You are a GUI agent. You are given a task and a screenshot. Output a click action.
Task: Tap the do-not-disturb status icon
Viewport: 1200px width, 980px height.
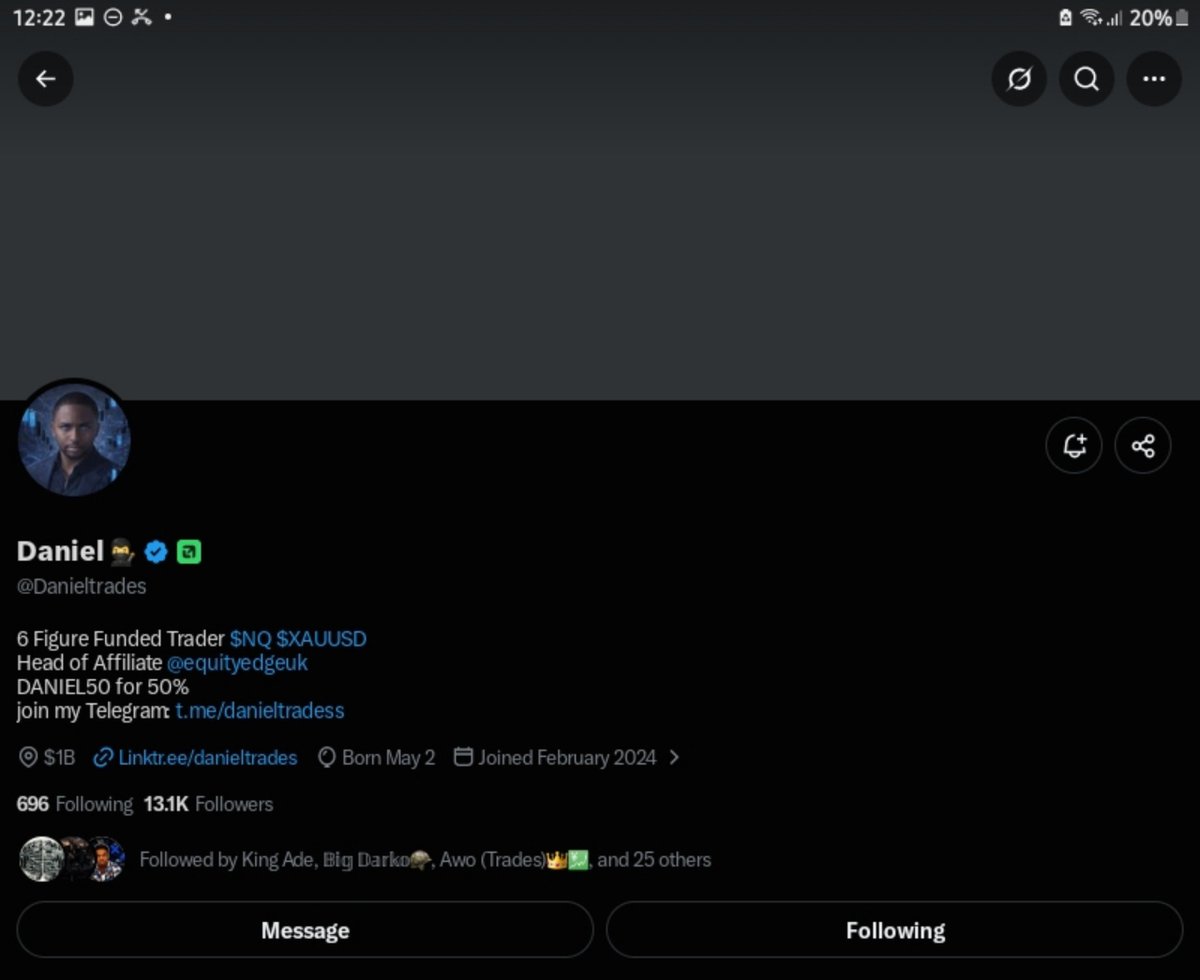(113, 17)
